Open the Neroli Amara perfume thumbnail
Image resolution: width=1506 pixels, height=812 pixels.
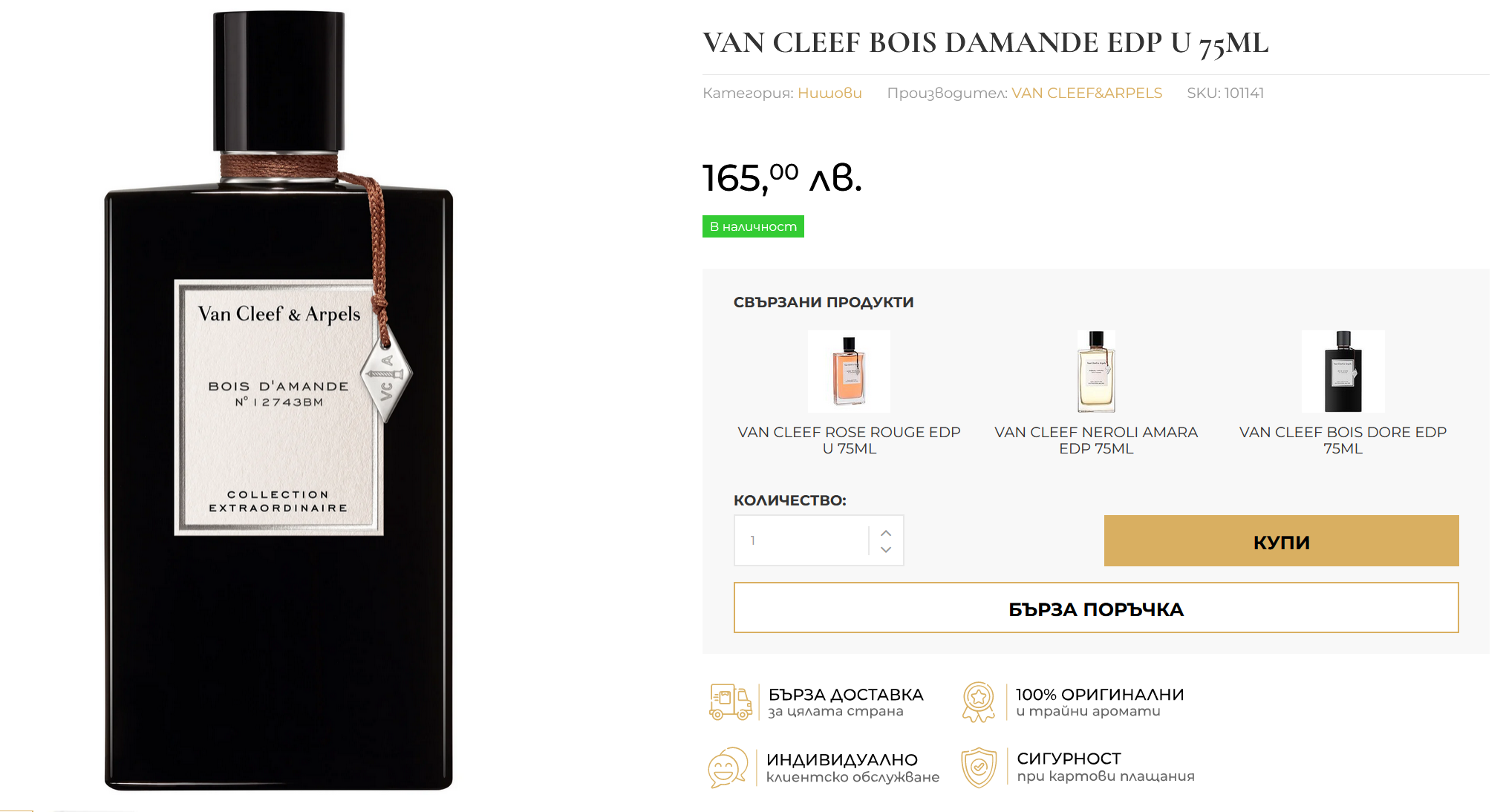pos(1096,371)
